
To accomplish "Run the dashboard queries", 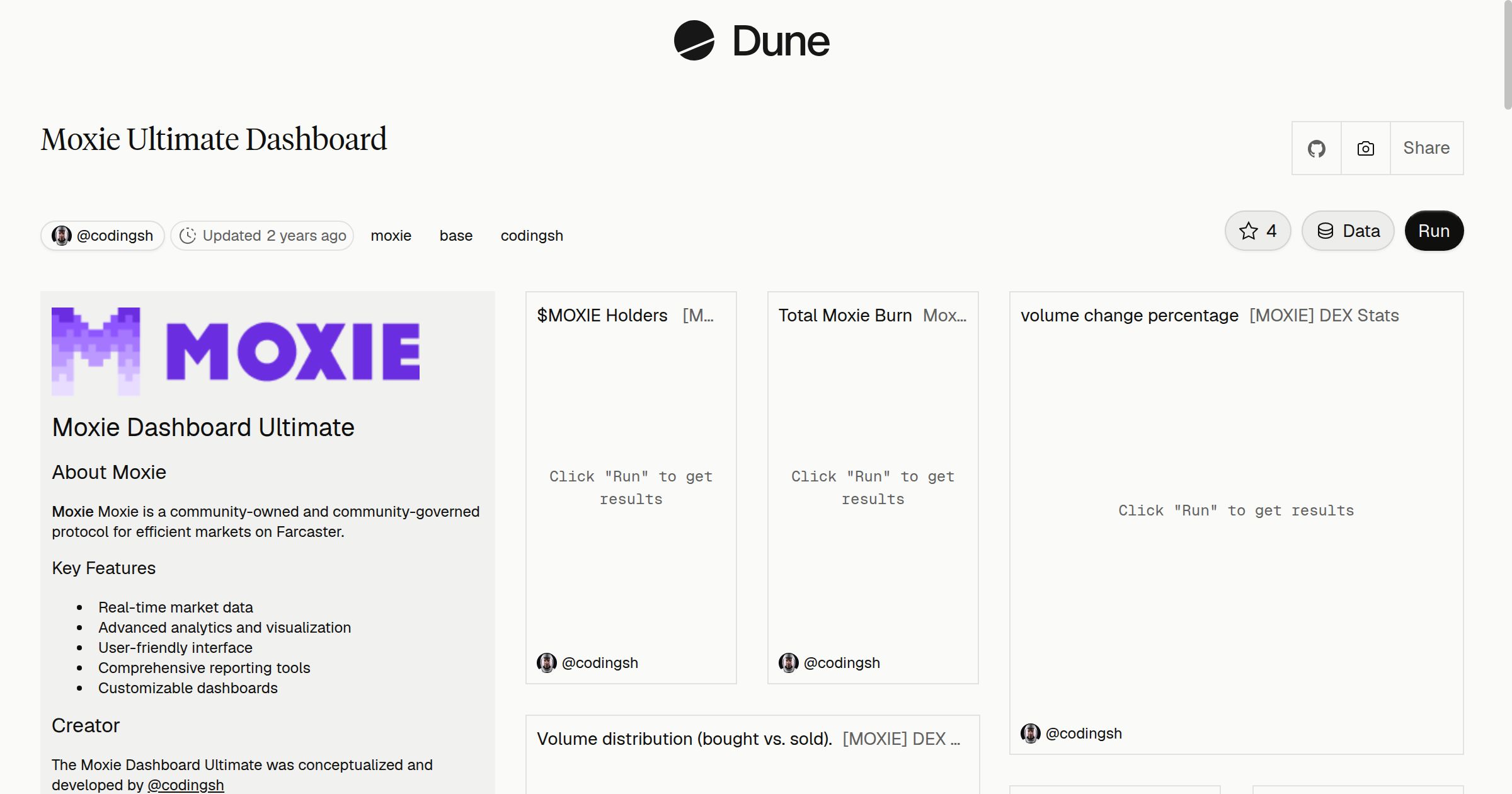I will tap(1434, 231).
